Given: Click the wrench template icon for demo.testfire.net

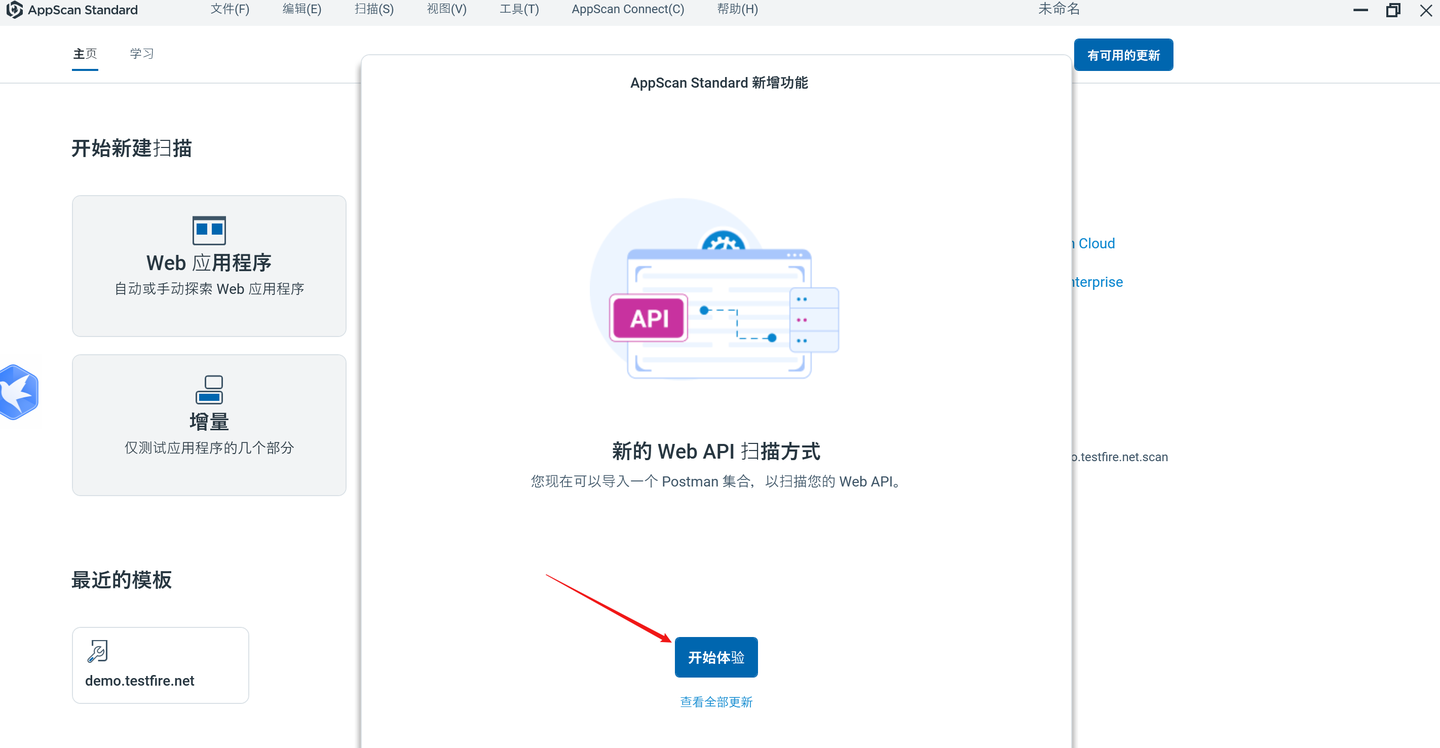Looking at the screenshot, I should click(x=97, y=652).
